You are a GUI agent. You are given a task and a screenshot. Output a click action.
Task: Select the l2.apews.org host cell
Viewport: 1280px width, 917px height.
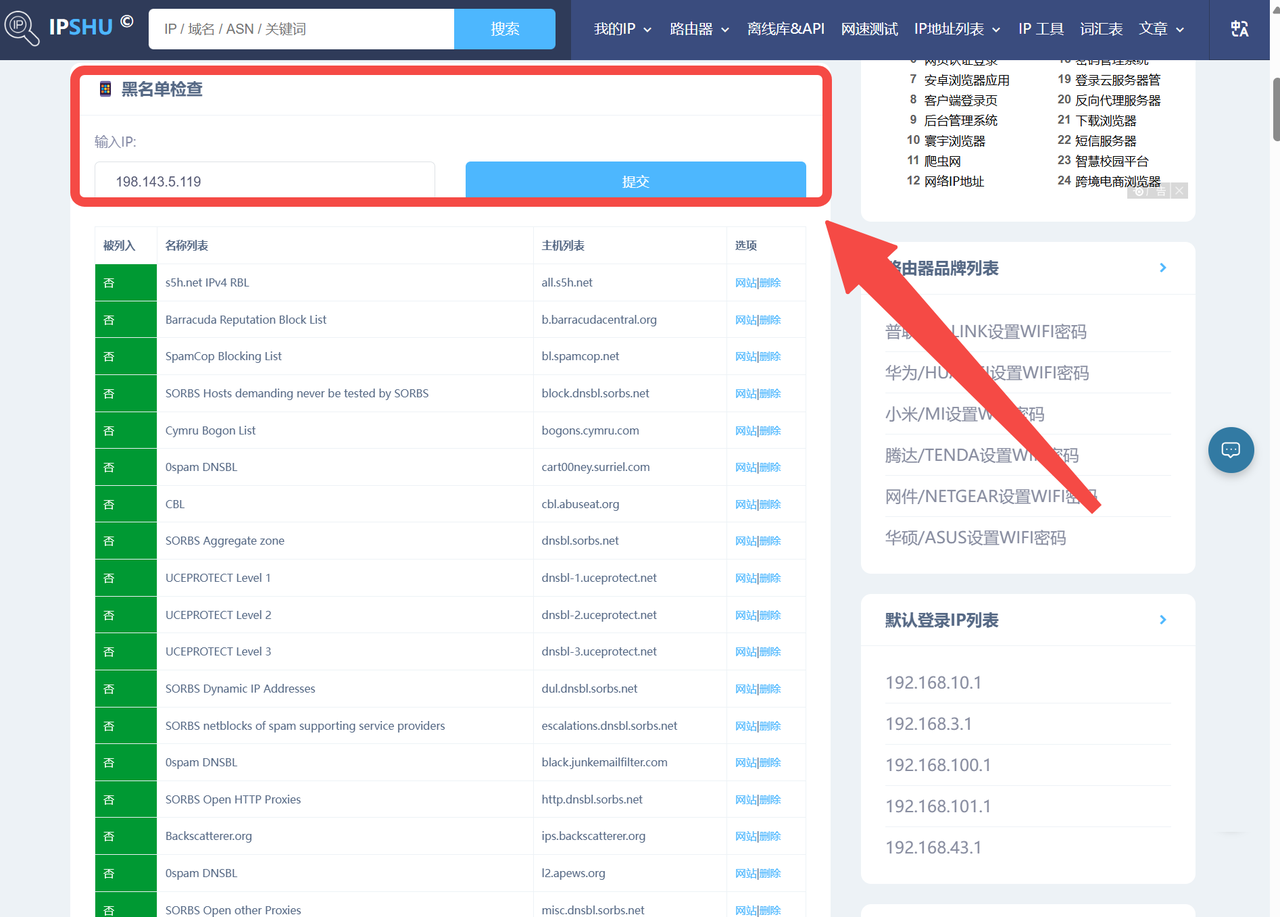630,873
